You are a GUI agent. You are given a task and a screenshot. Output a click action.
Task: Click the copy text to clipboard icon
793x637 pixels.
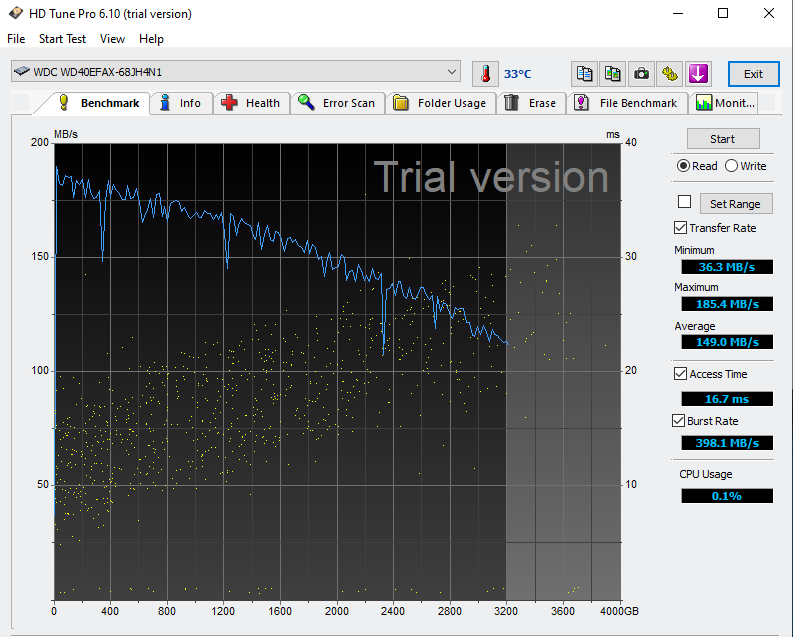point(585,74)
